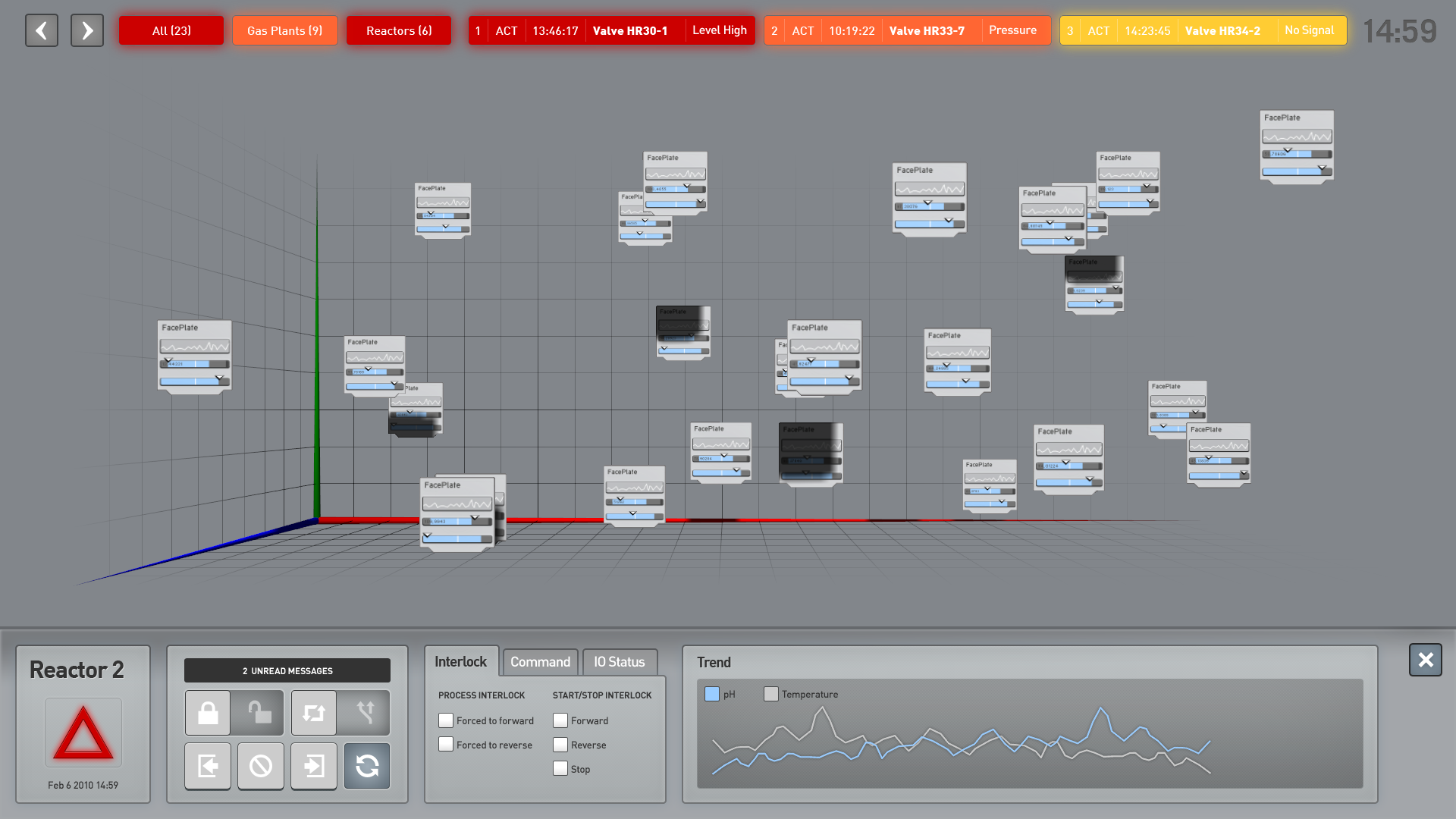This screenshot has width=1456, height=819.
Task: Select the loop arrows mode icon
Action: pos(314,713)
